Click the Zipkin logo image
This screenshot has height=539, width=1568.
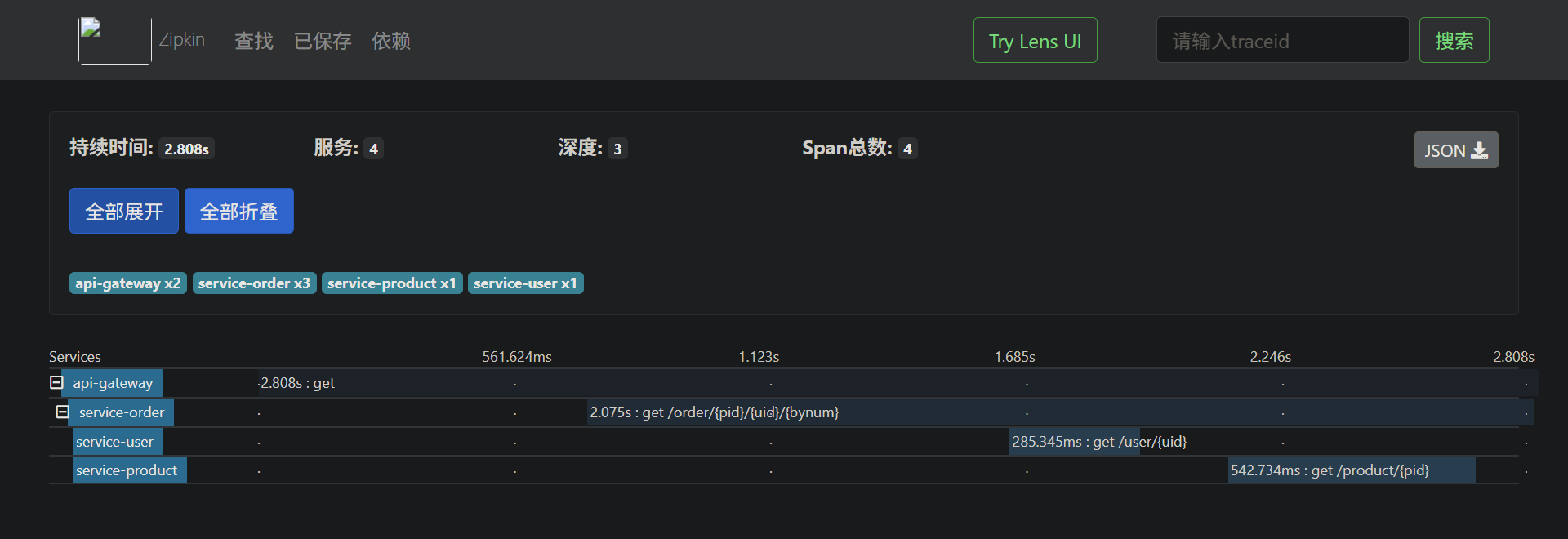[114, 40]
